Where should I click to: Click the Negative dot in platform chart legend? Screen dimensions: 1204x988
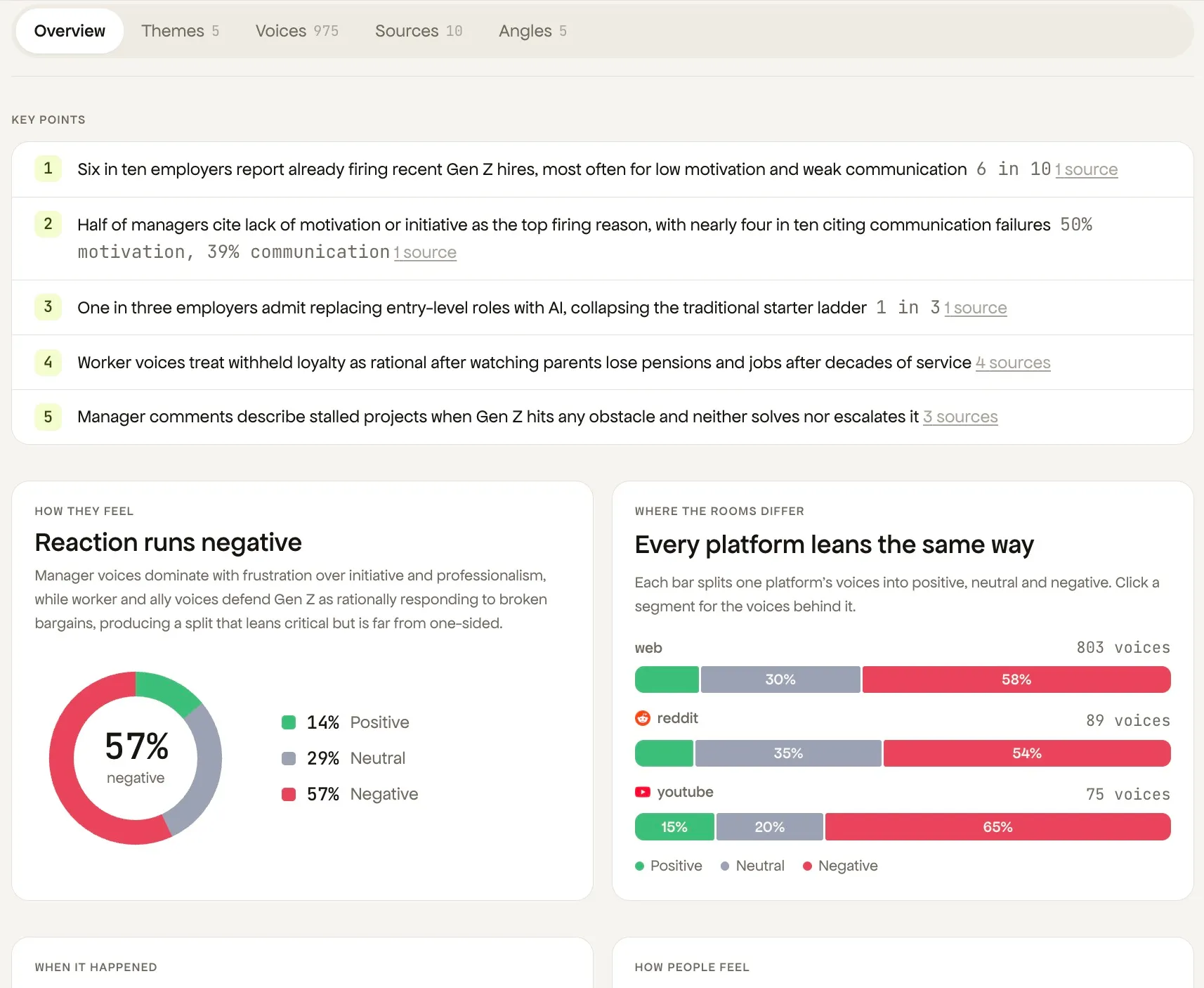[x=807, y=866]
